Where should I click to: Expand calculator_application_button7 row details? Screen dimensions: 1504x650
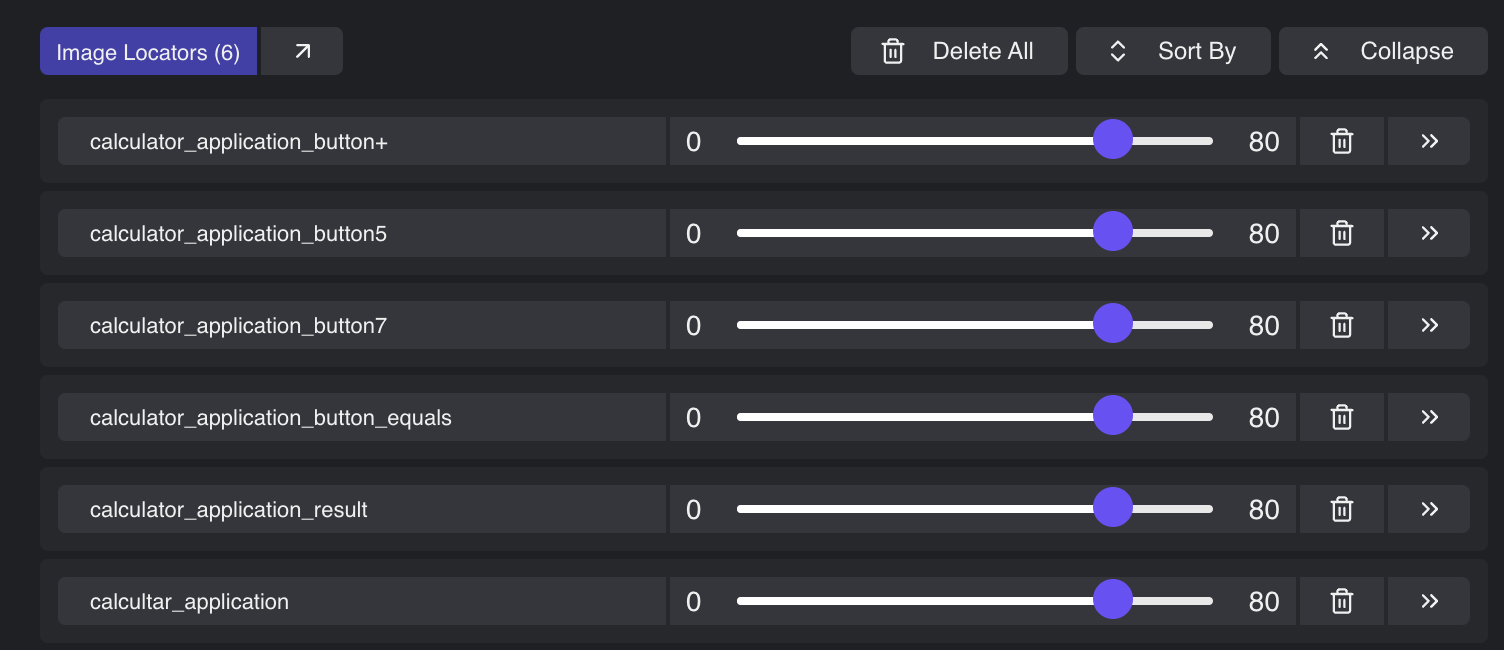click(1429, 325)
